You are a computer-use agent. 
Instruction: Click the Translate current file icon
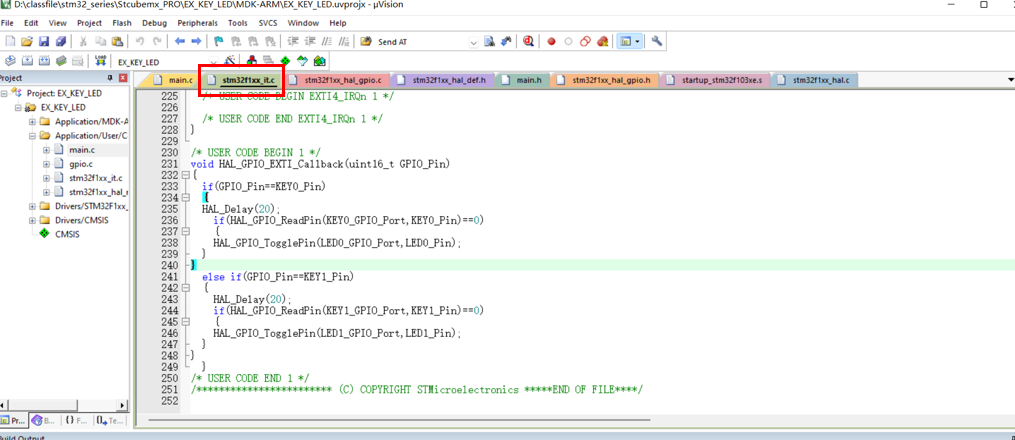pyautogui.click(x=10, y=61)
